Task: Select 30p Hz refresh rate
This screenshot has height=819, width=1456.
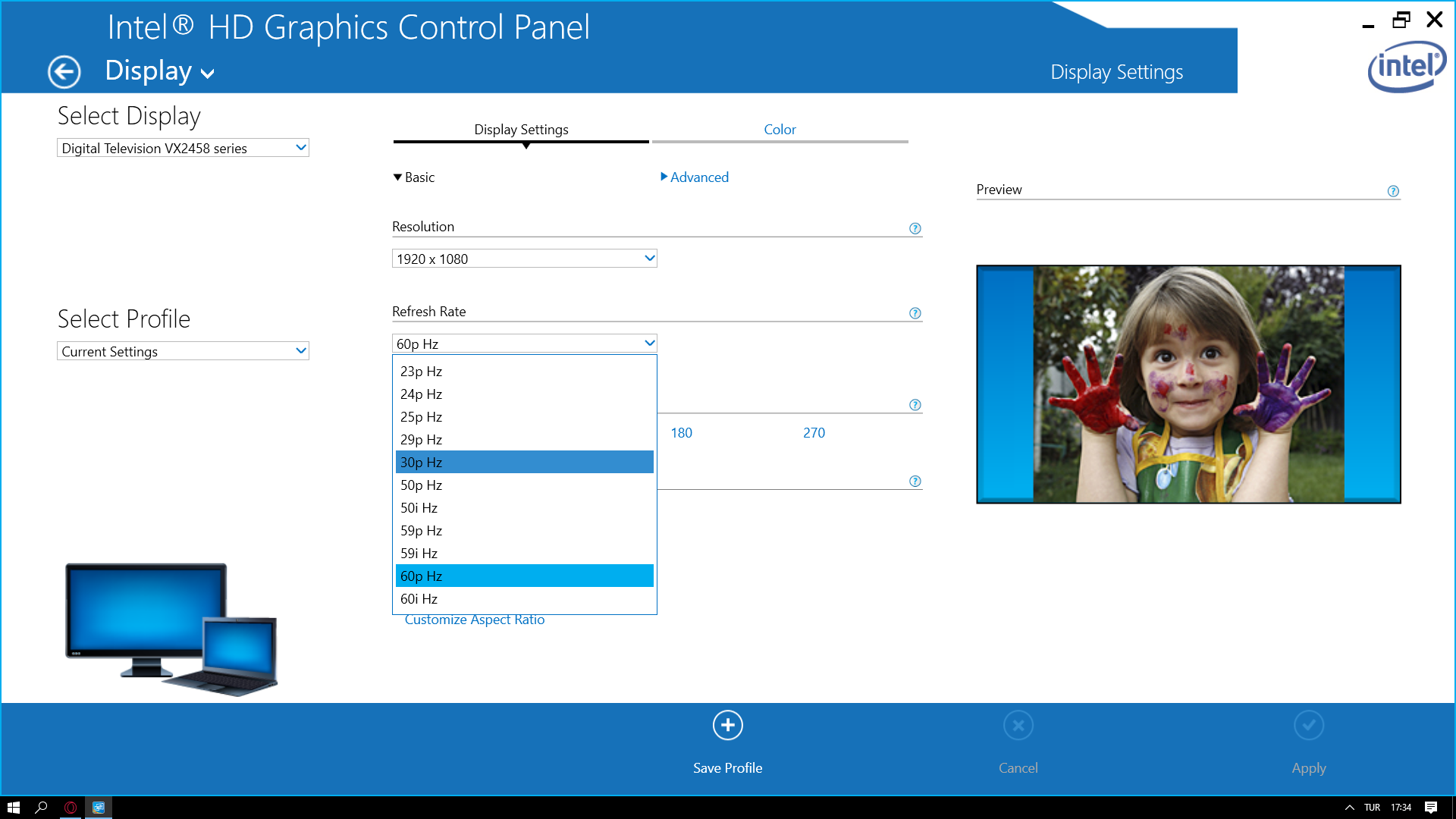Action: point(524,462)
